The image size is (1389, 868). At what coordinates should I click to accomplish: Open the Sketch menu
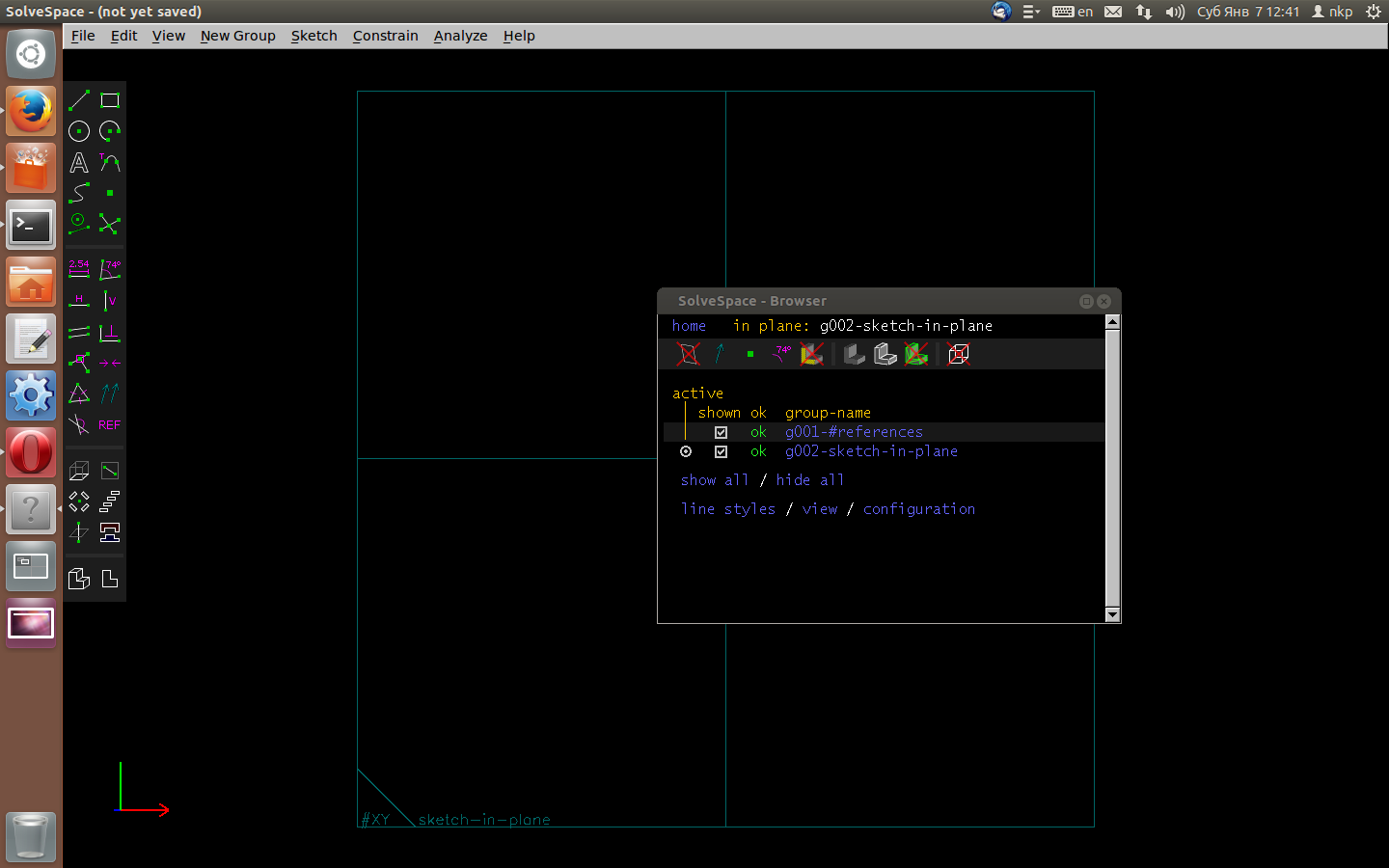[x=314, y=36]
